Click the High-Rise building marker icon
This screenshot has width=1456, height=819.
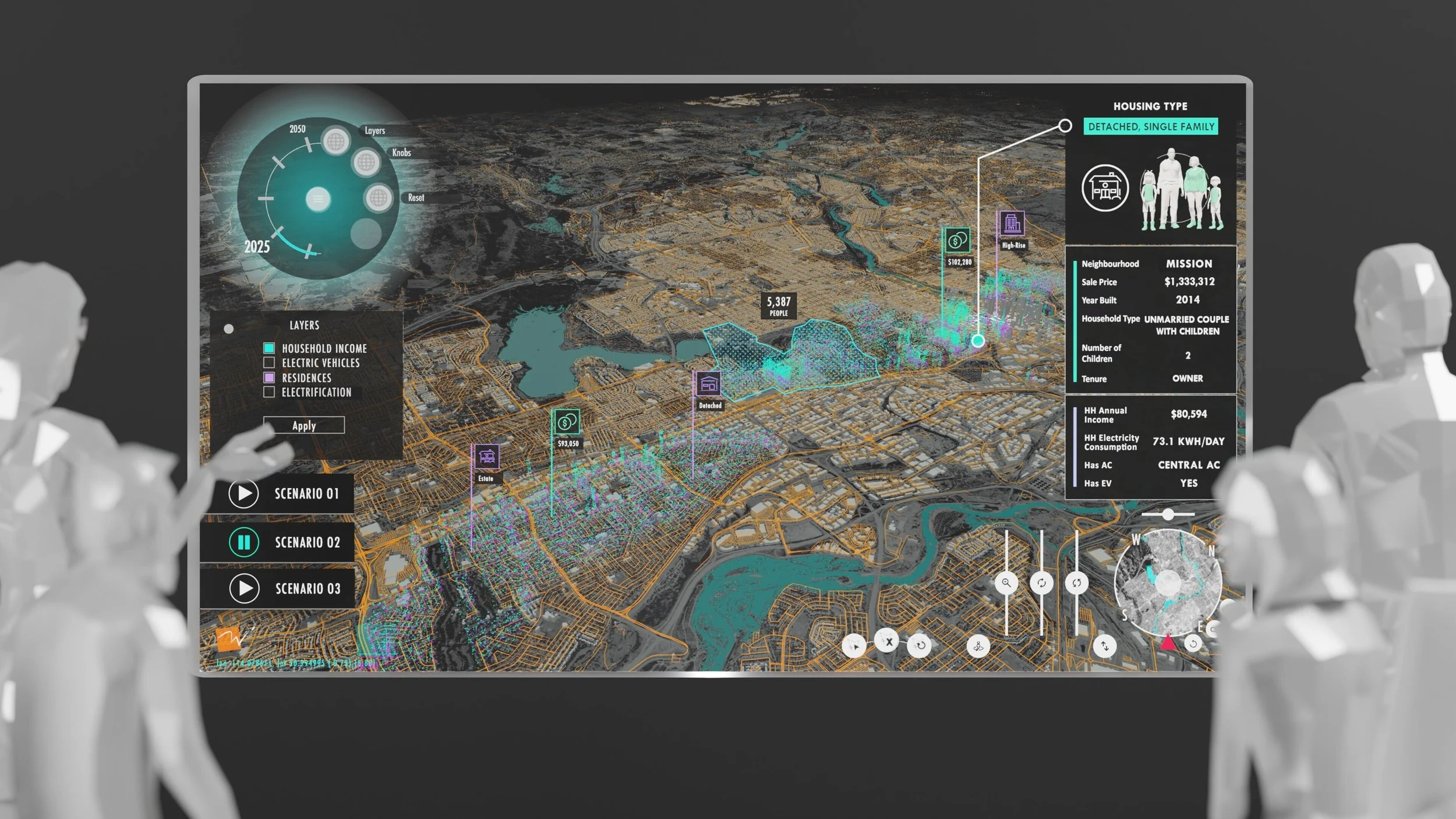click(x=1012, y=224)
